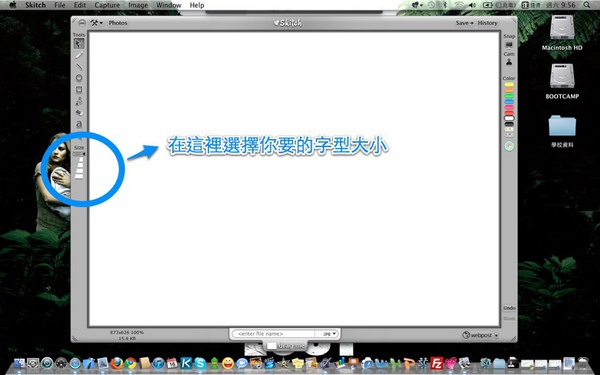Pick the green color swatch
The height and width of the screenshot is (375, 600).
pos(509,96)
